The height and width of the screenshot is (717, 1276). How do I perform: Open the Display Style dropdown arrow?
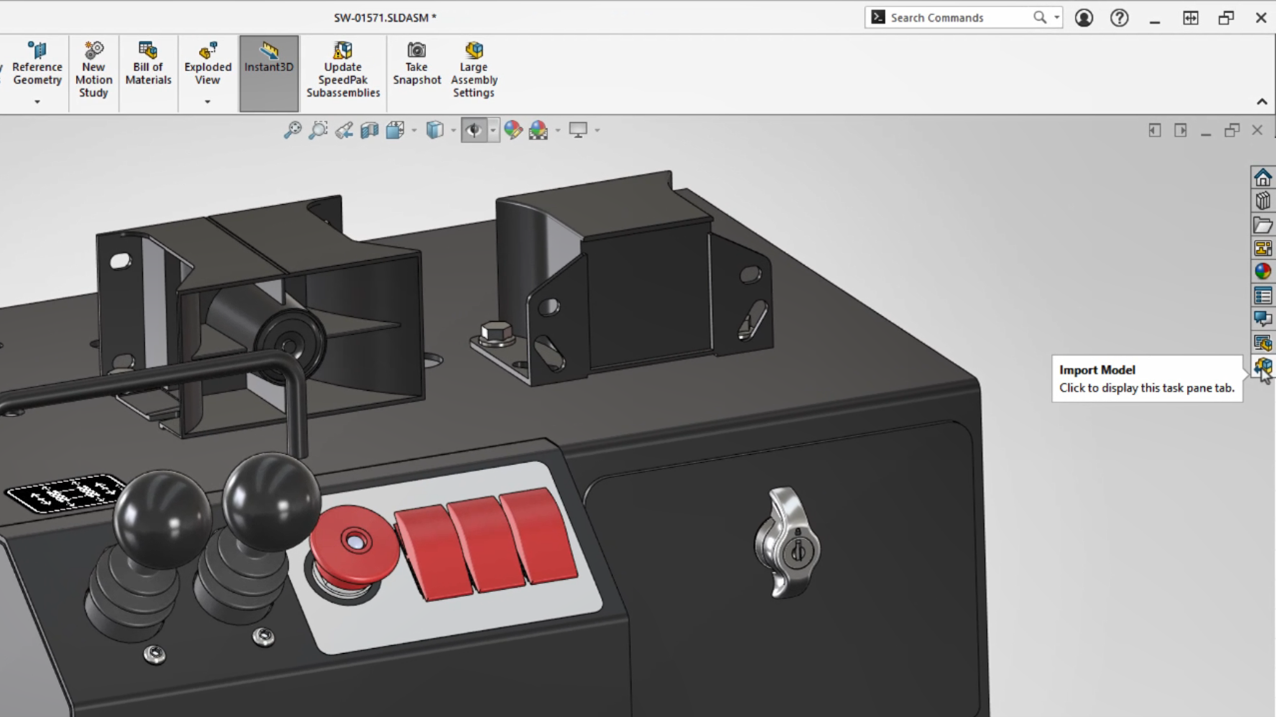click(x=452, y=129)
